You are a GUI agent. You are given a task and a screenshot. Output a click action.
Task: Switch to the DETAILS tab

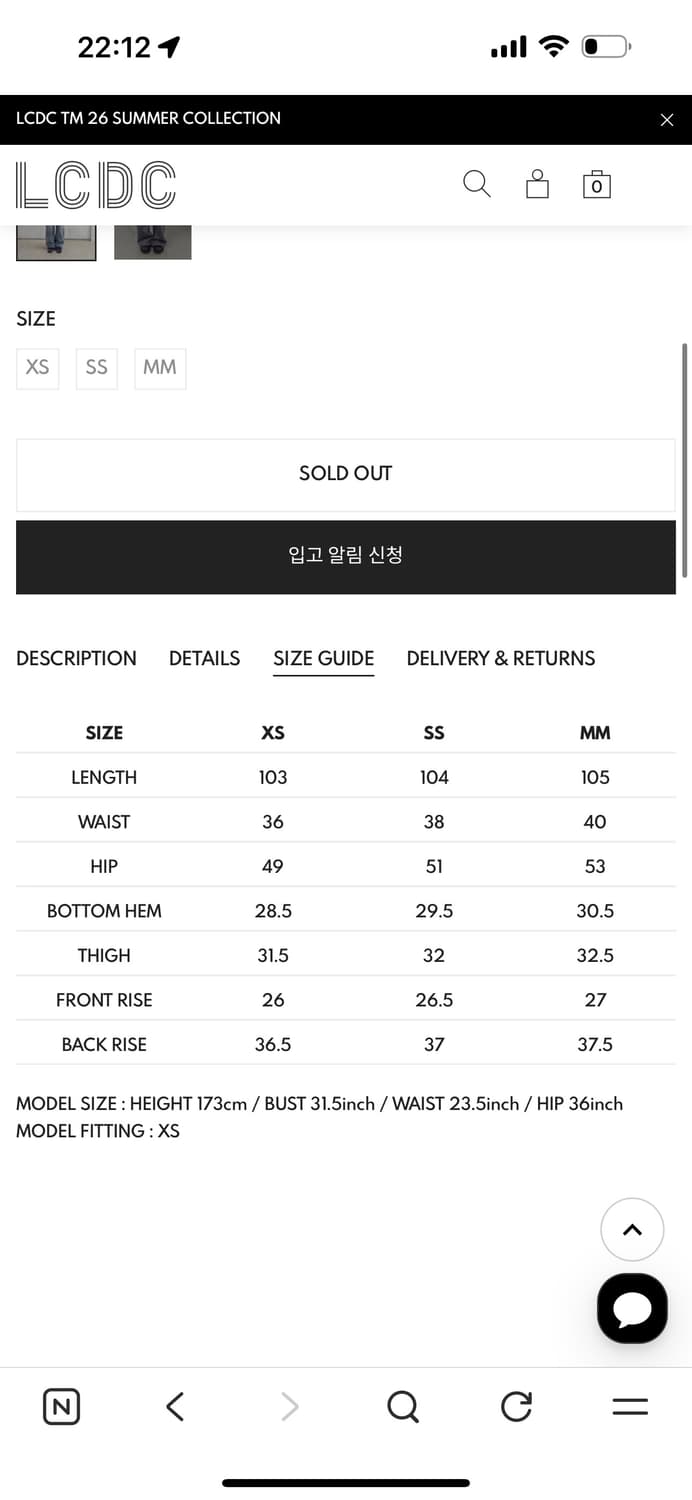pyautogui.click(x=204, y=658)
